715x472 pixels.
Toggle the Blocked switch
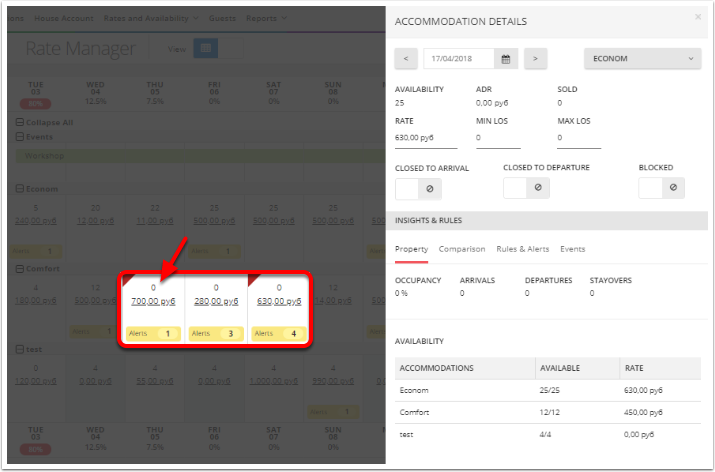(661, 187)
